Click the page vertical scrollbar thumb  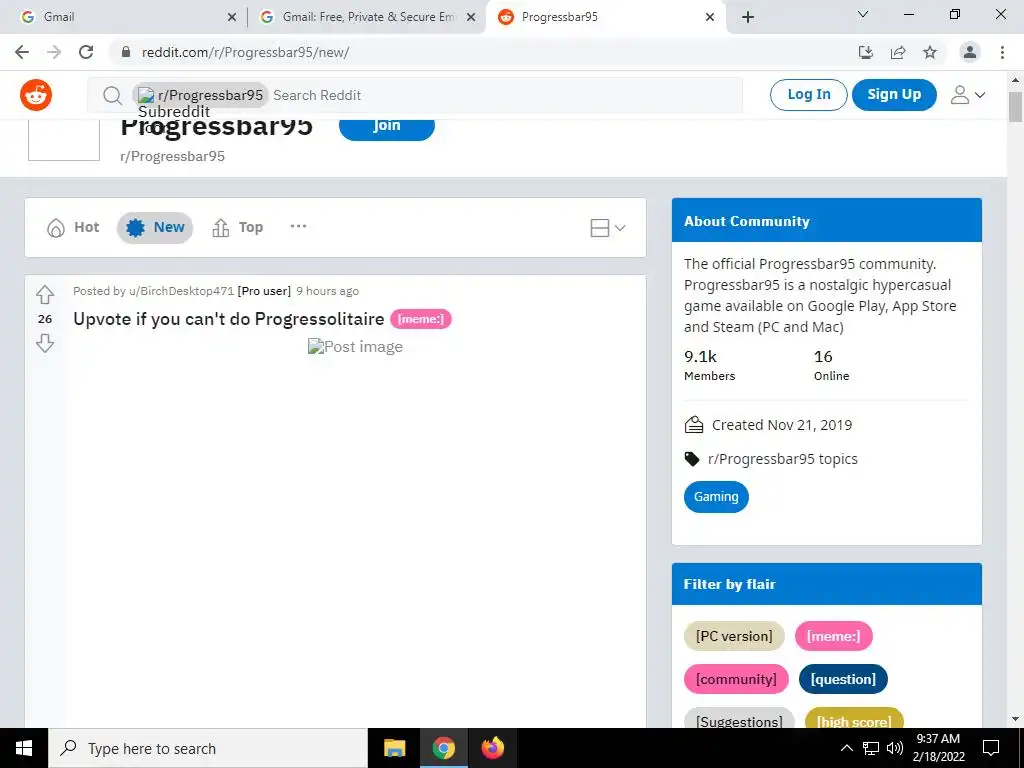(x=1016, y=107)
